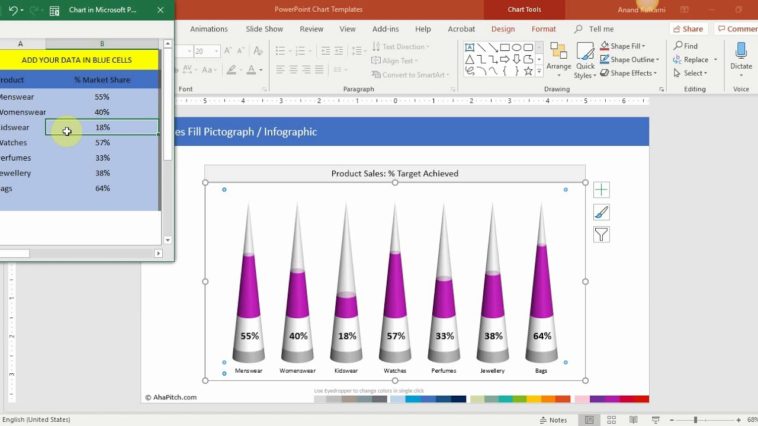Image resolution: width=758 pixels, height=426 pixels.
Task: Toggle the Notes pane in status bar
Action: (x=553, y=420)
